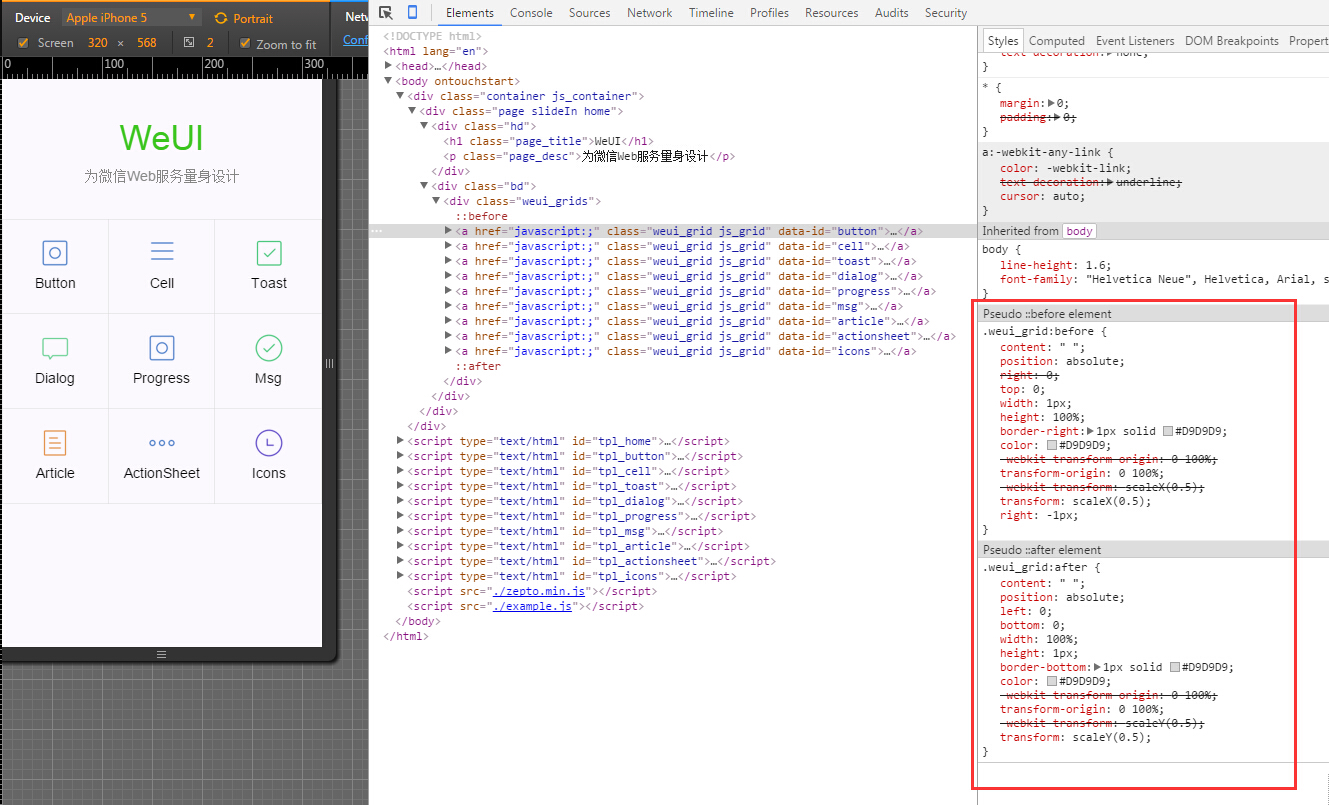This screenshot has height=805, width=1329.
Task: Open the Event Listeners tab
Action: [1135, 41]
